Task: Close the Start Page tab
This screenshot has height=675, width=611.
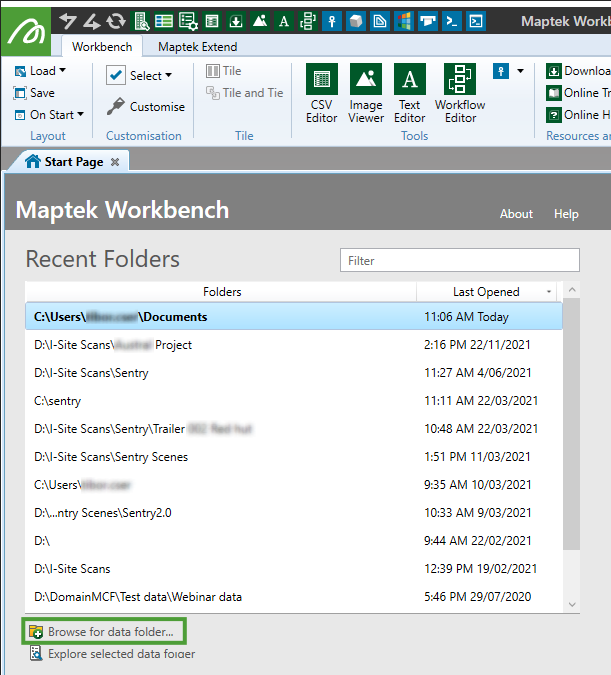Action: [x=115, y=162]
